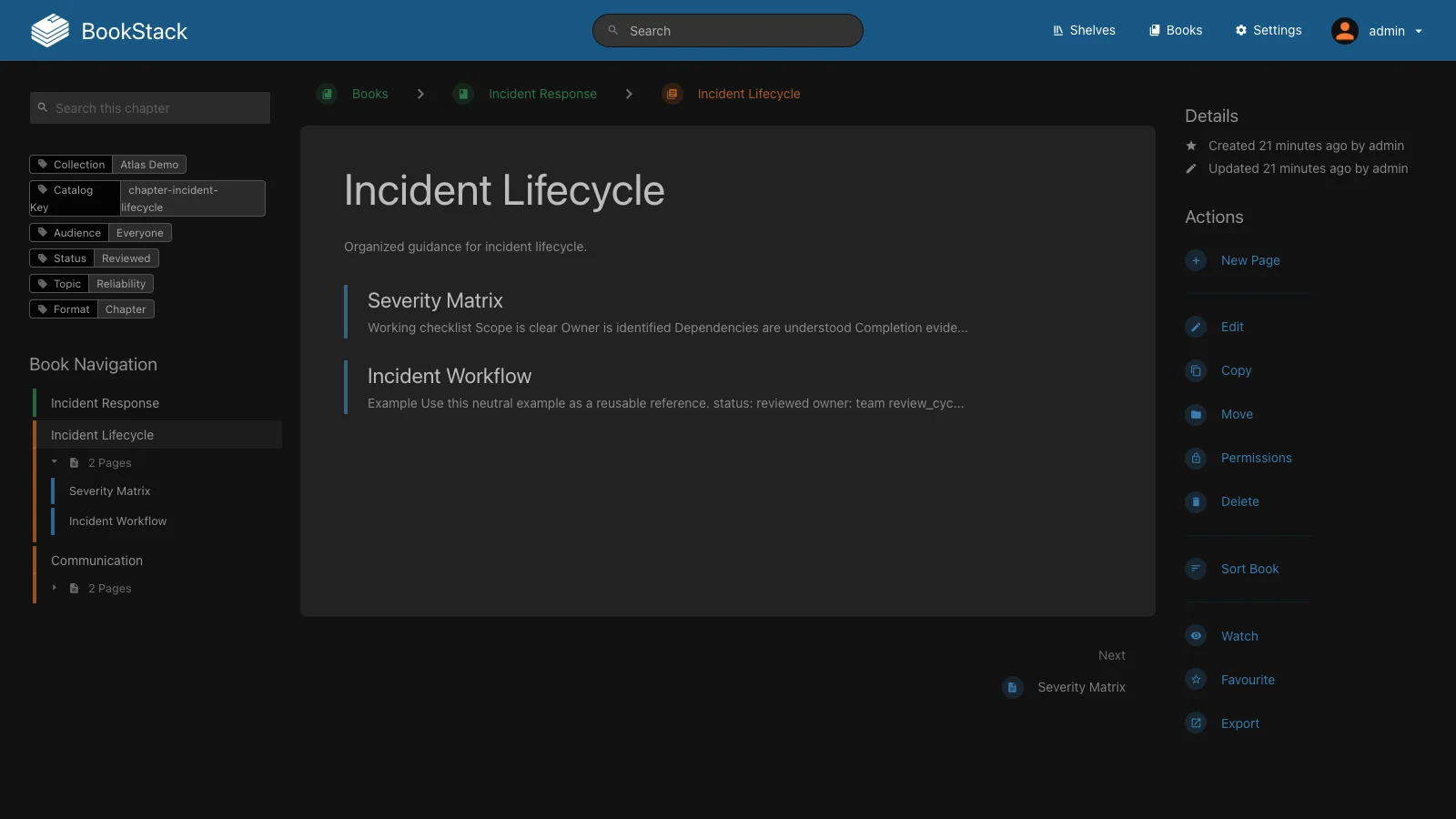Click the Reviewed status tag value
1456x819 pixels.
coord(126,258)
